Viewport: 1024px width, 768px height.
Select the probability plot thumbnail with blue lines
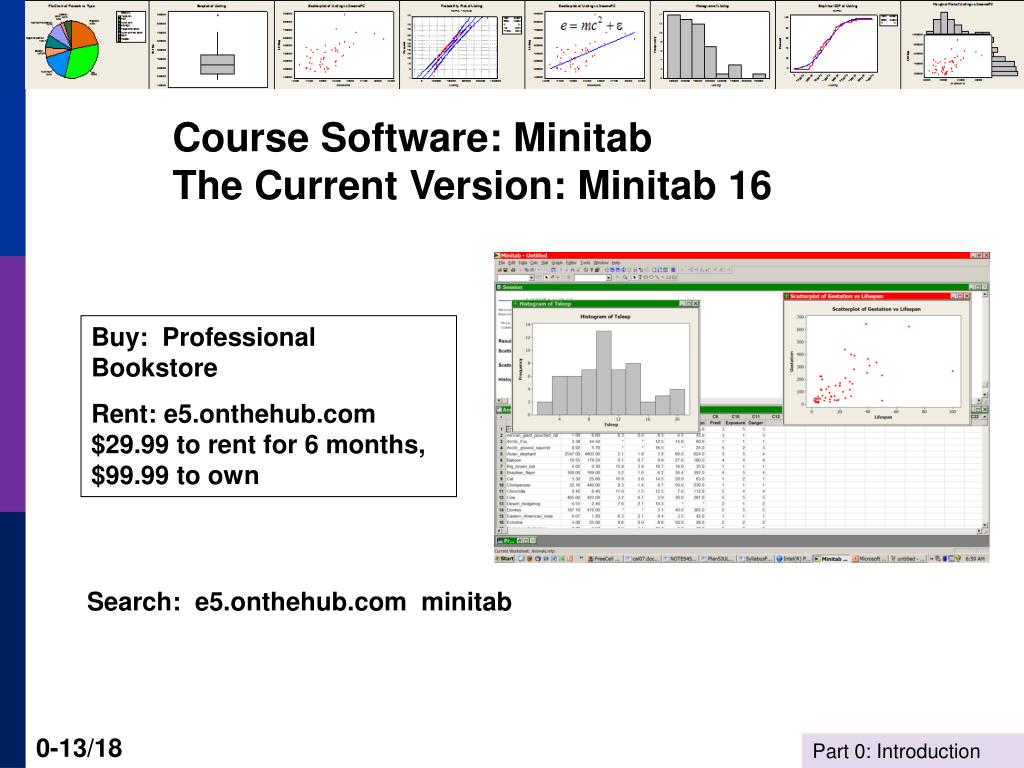tap(462, 44)
